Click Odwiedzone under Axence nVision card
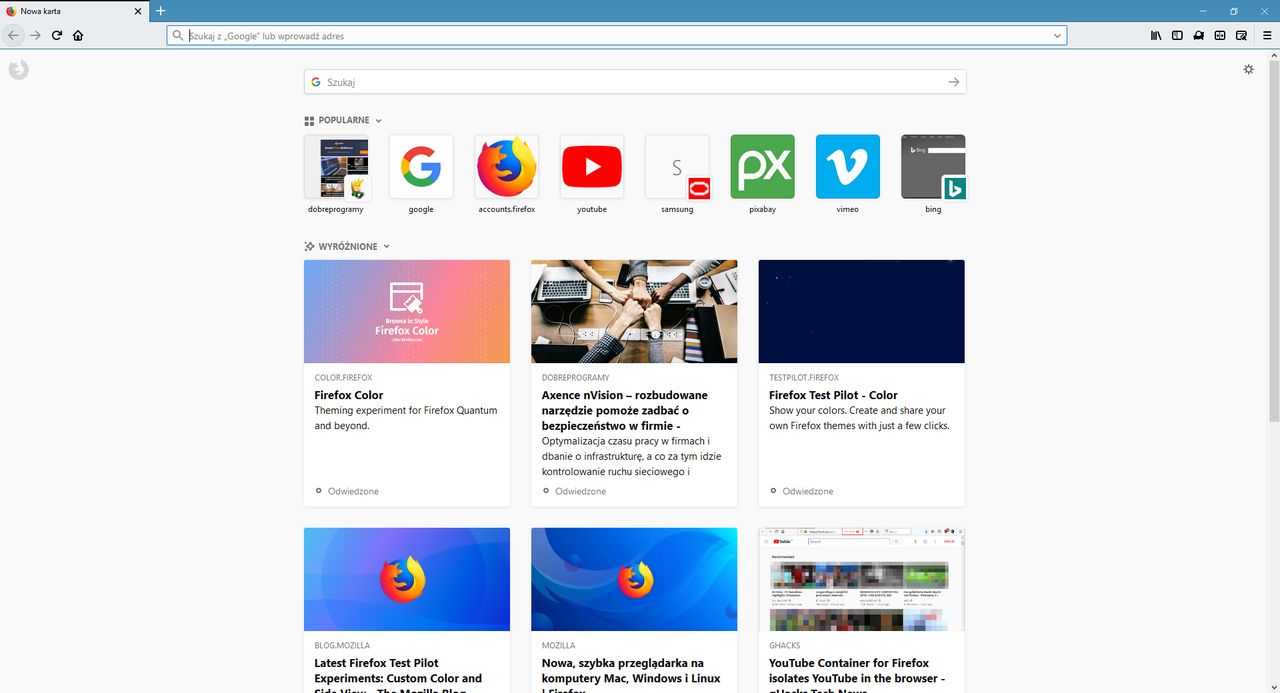 click(581, 492)
